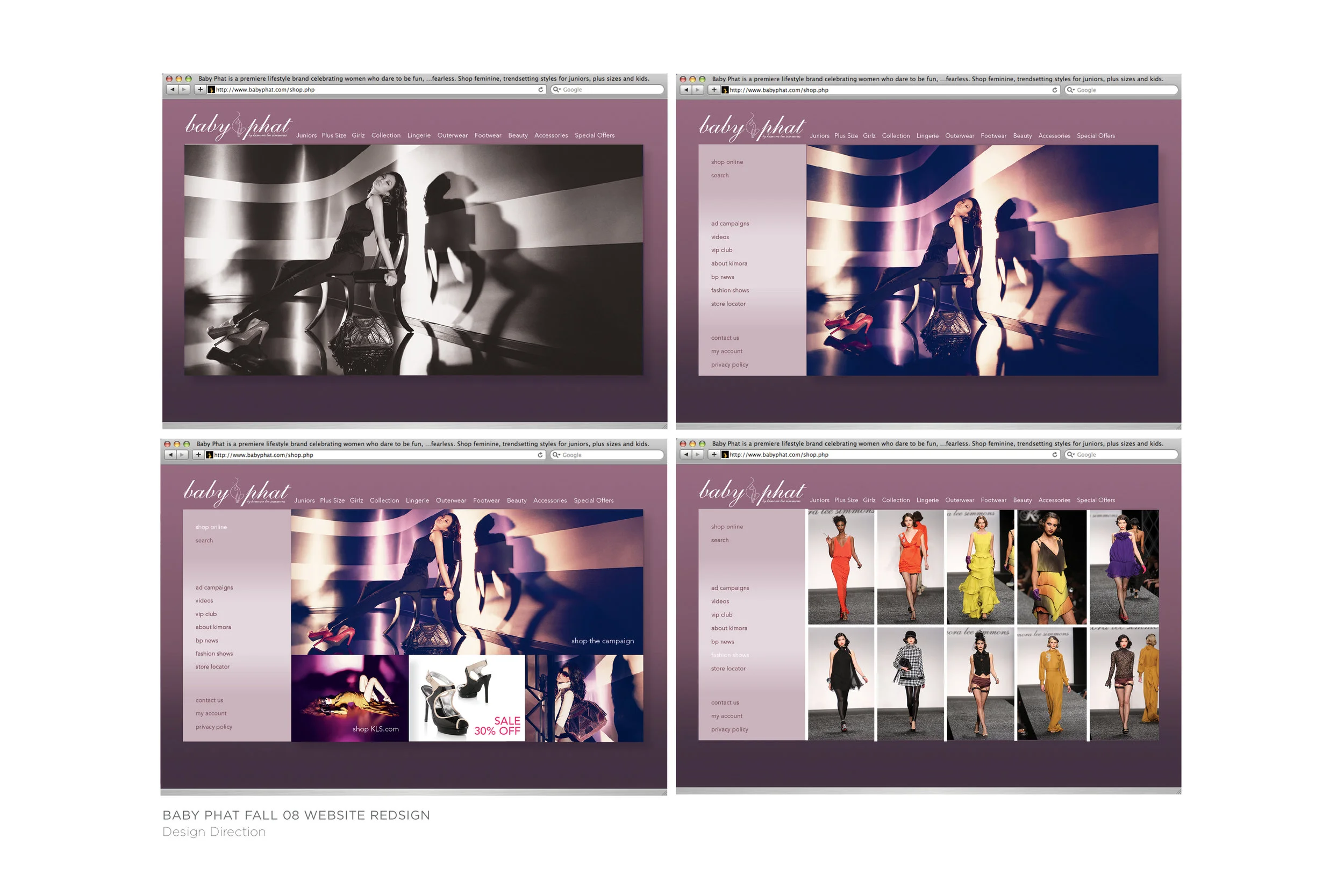The width and height of the screenshot is (1344, 896).
Task: Click highlighted 'fashion shows' link in runway window sidebar
Action: [x=730, y=655]
